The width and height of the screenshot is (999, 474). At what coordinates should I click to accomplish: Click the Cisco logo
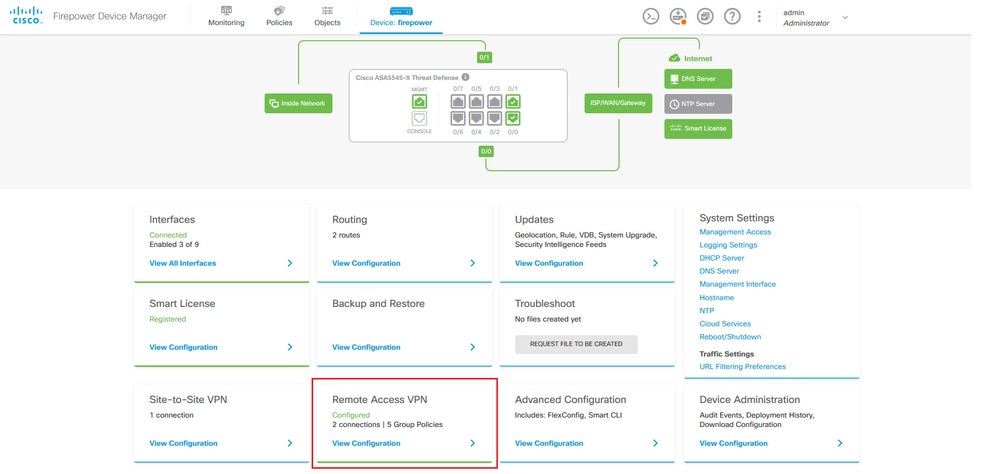point(26,16)
